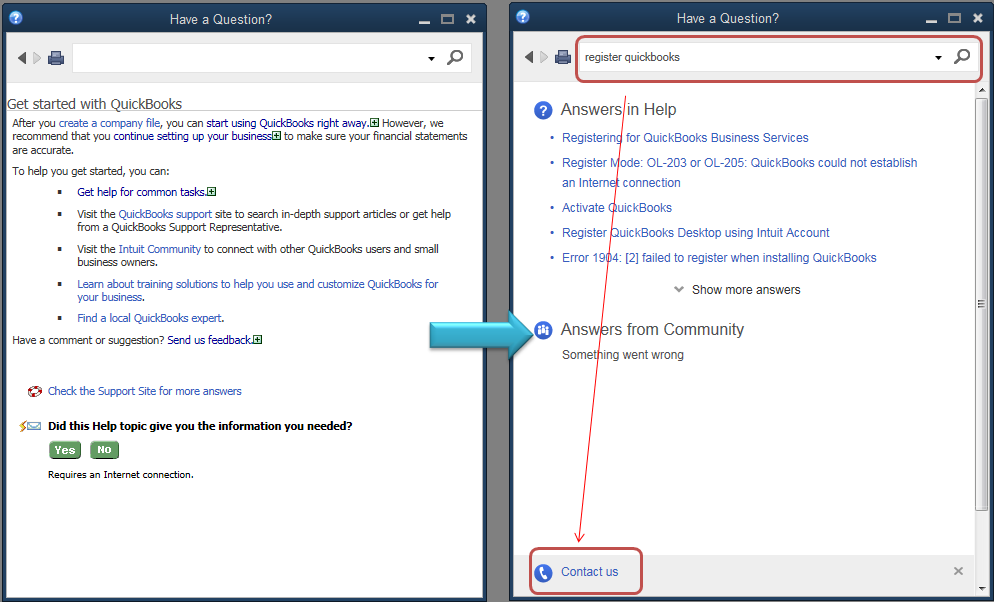Click the green No button
This screenshot has height=602, width=994.
point(105,450)
